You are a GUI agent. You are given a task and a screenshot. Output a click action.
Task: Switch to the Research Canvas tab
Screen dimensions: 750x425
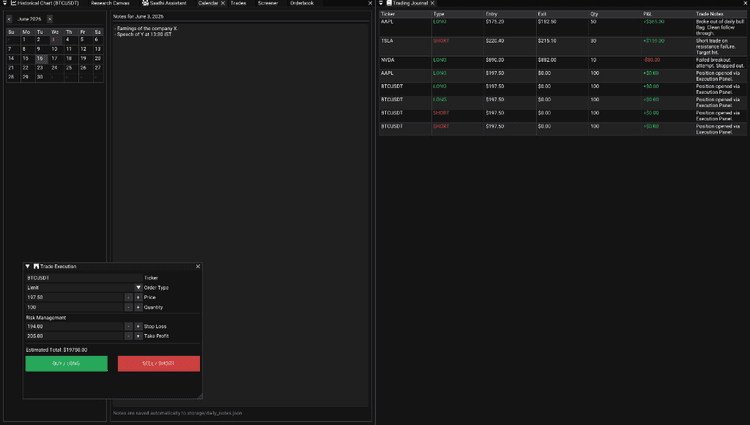110,3
